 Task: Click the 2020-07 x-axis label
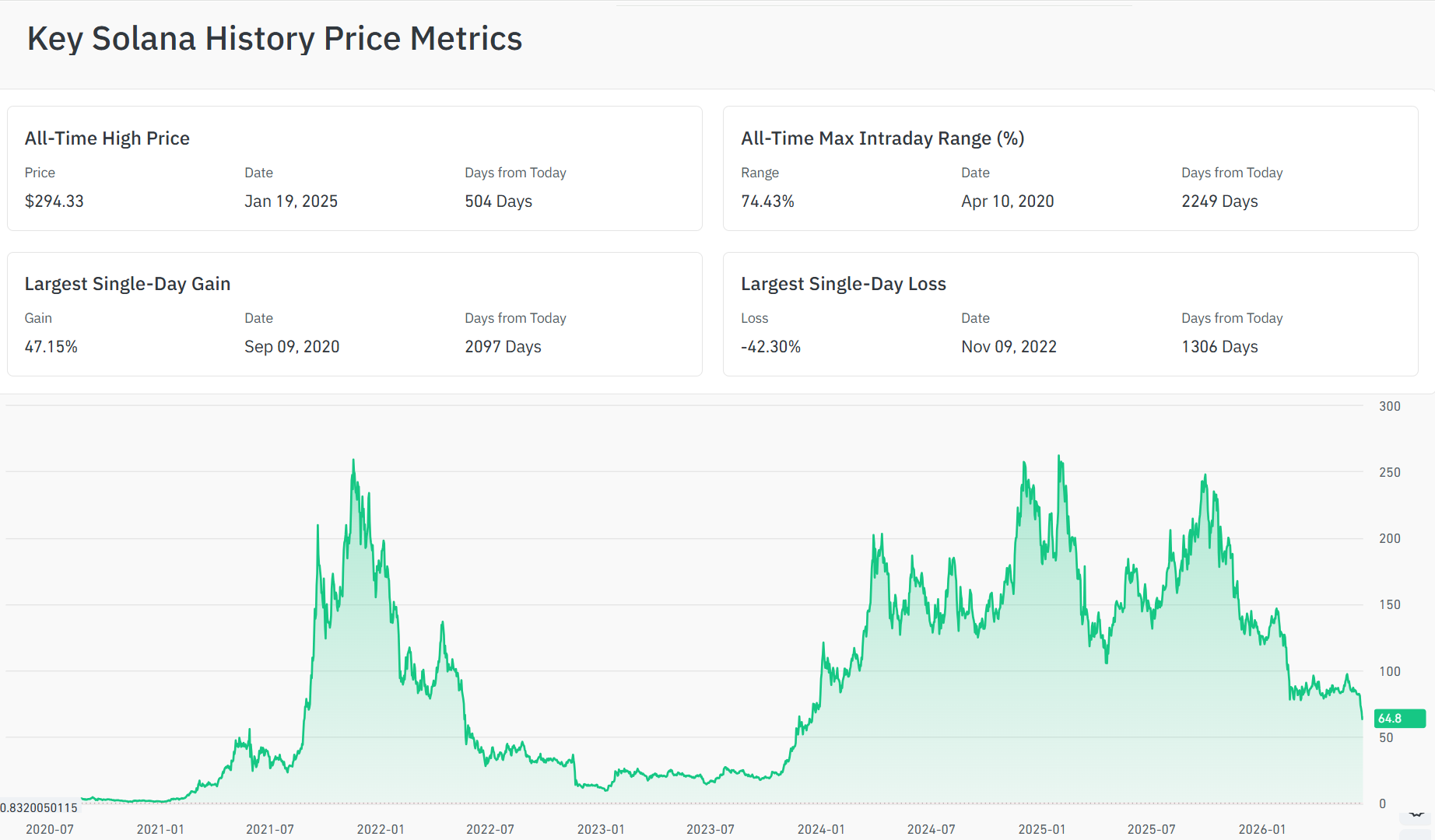50,830
